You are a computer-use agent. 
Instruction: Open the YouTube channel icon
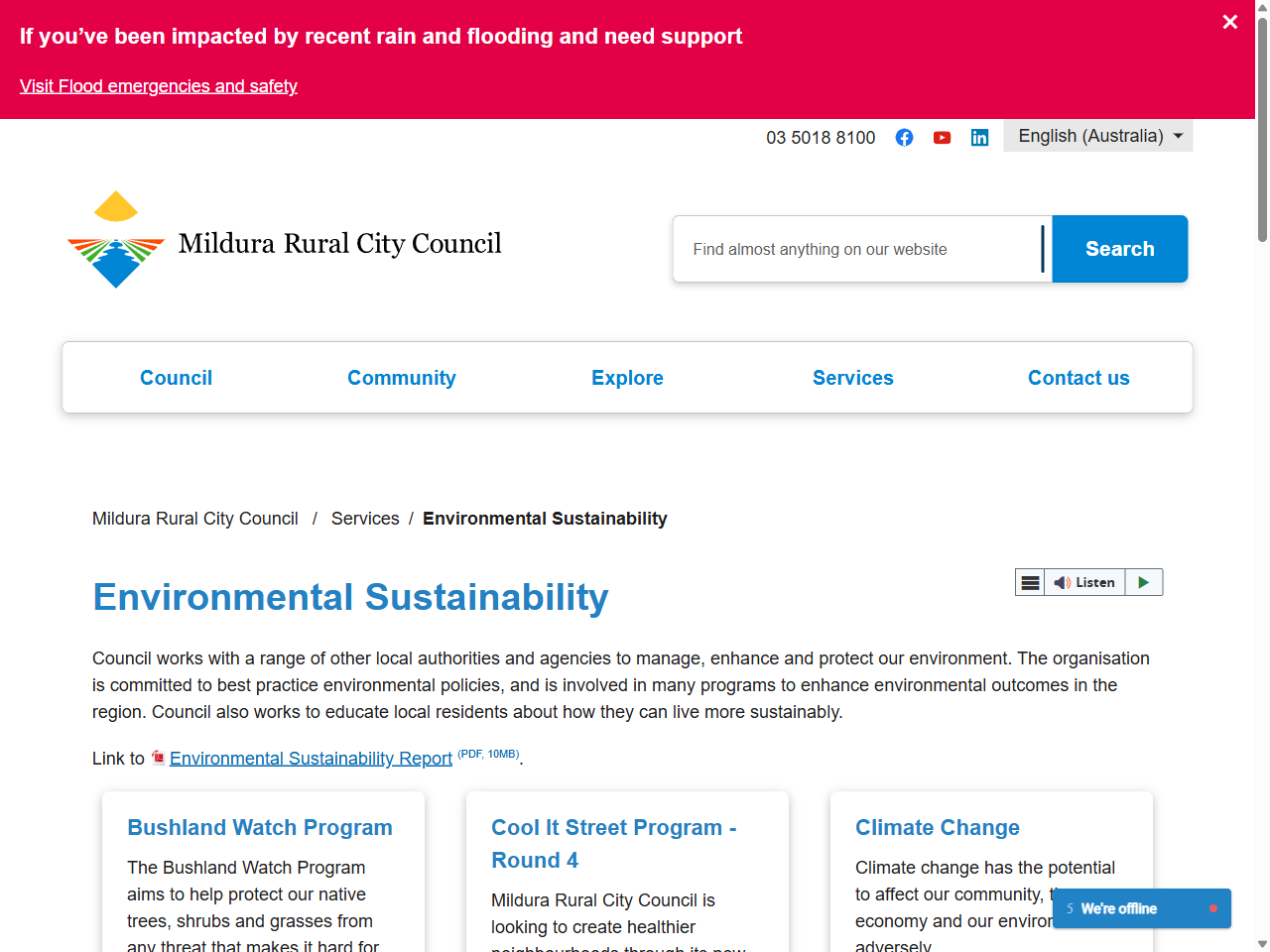942,138
